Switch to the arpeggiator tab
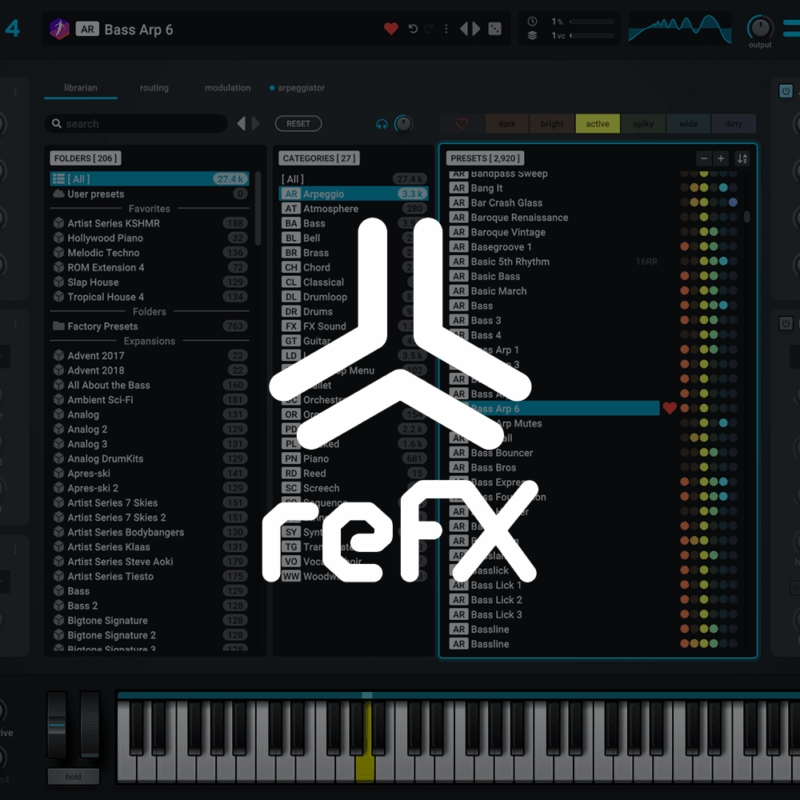This screenshot has width=800, height=800. pos(297,88)
